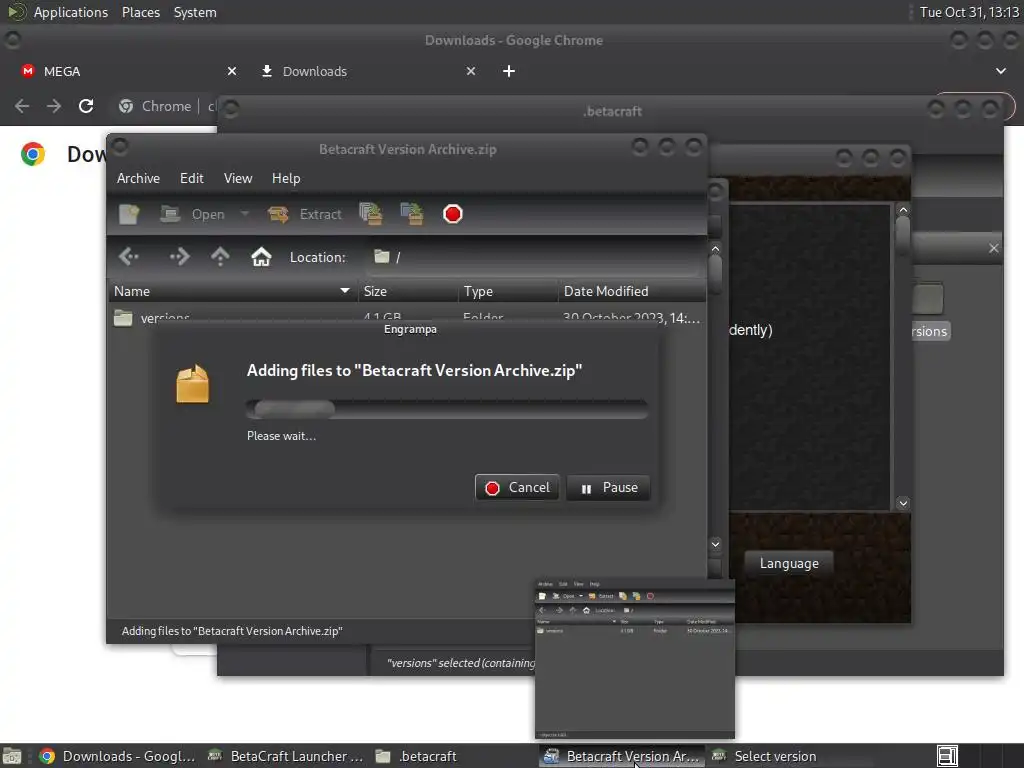Go back with the archive back arrow
Image resolution: width=1024 pixels, height=768 pixels.
129,257
